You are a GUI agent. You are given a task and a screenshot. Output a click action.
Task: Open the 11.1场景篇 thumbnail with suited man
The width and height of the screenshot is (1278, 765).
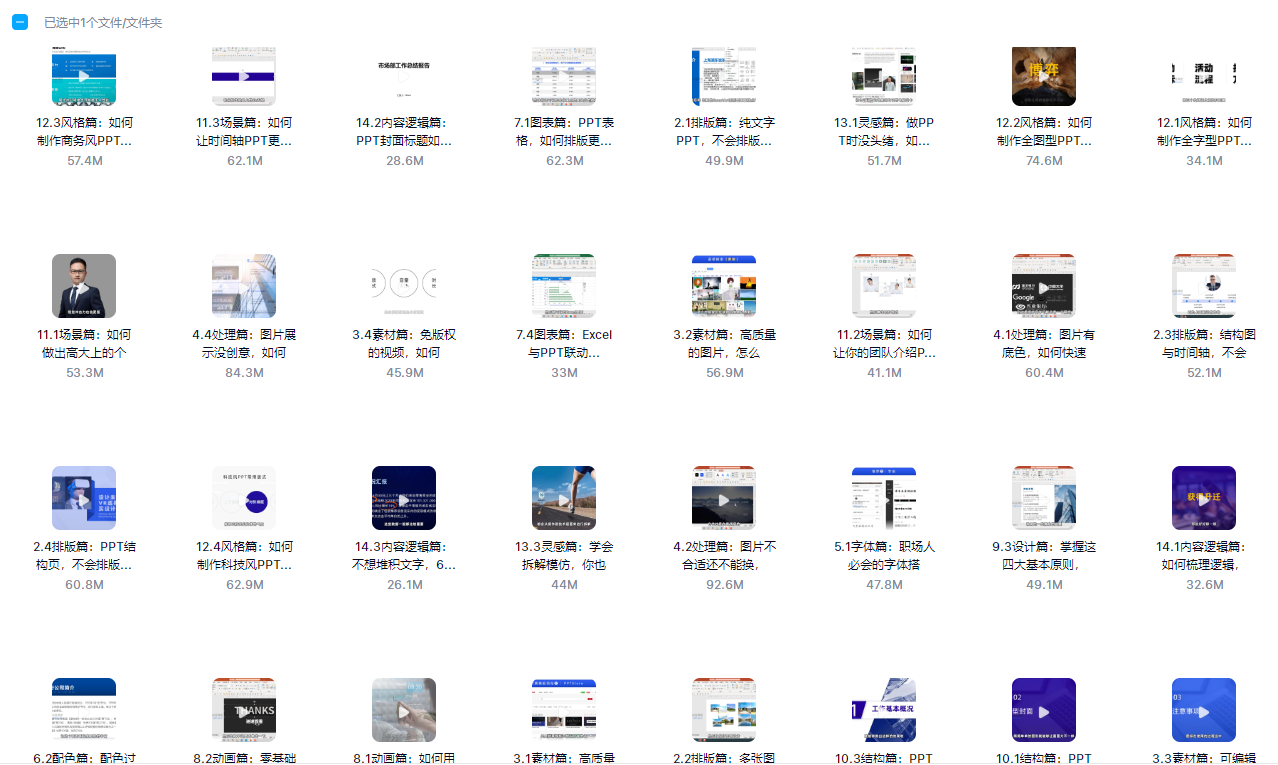click(x=84, y=286)
